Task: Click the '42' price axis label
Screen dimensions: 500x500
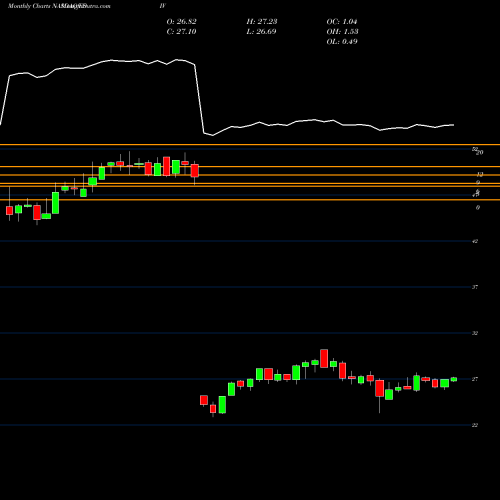Action: coord(475,241)
